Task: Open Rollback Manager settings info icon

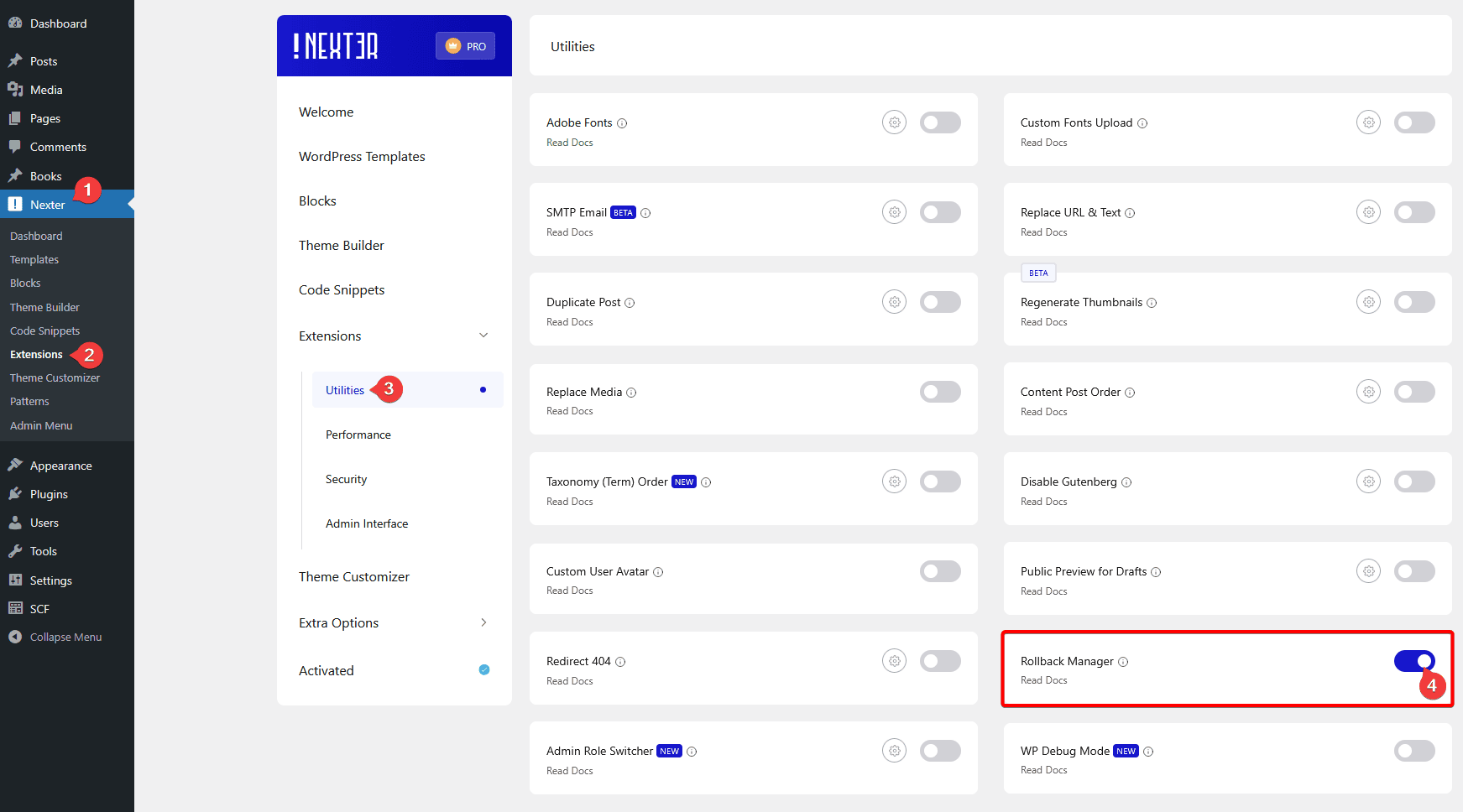Action: pos(1123,661)
